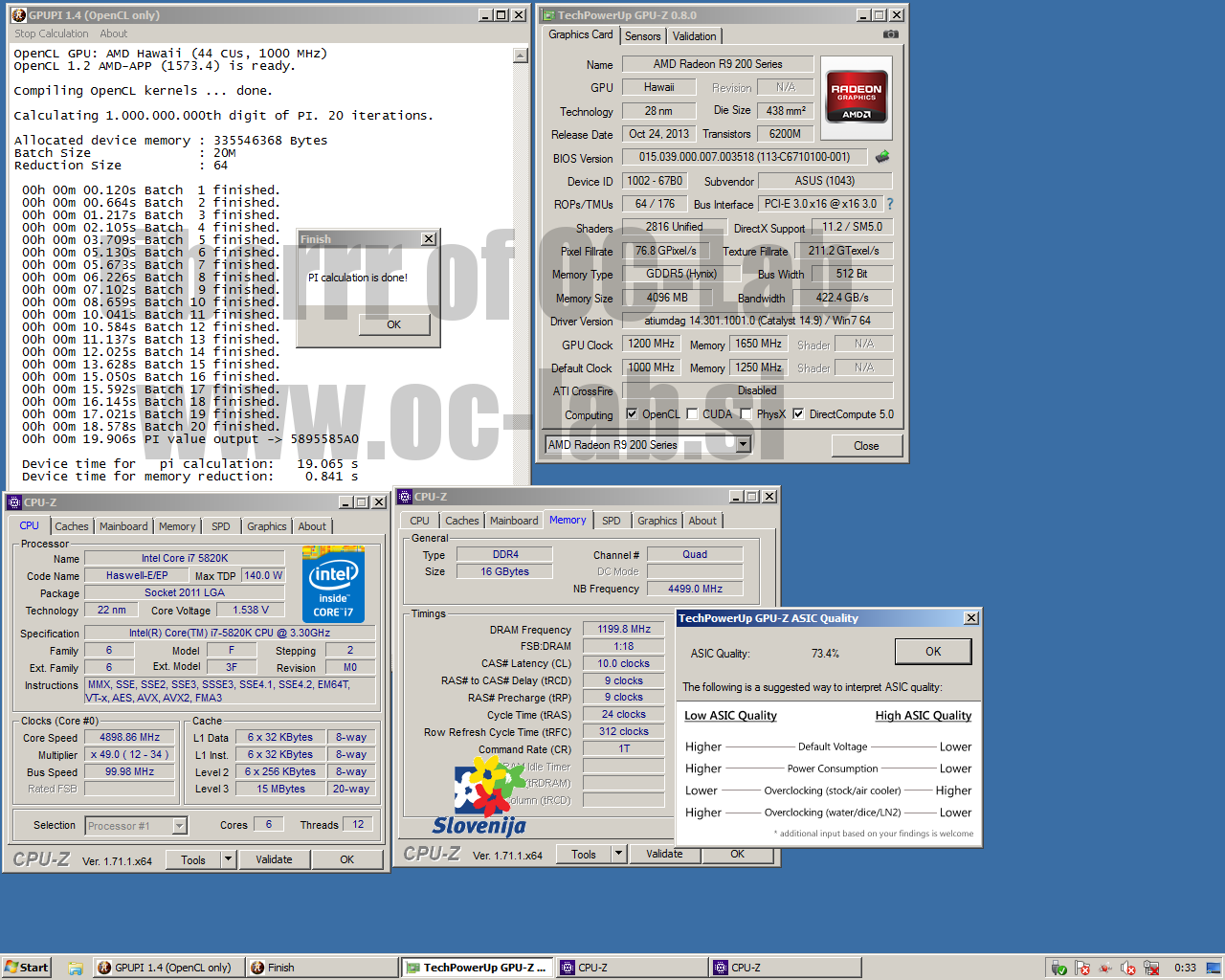This screenshot has height=980, width=1225.
Task: Open the AMD Radeon R9 200 Series GPU dropdown
Action: (x=743, y=445)
